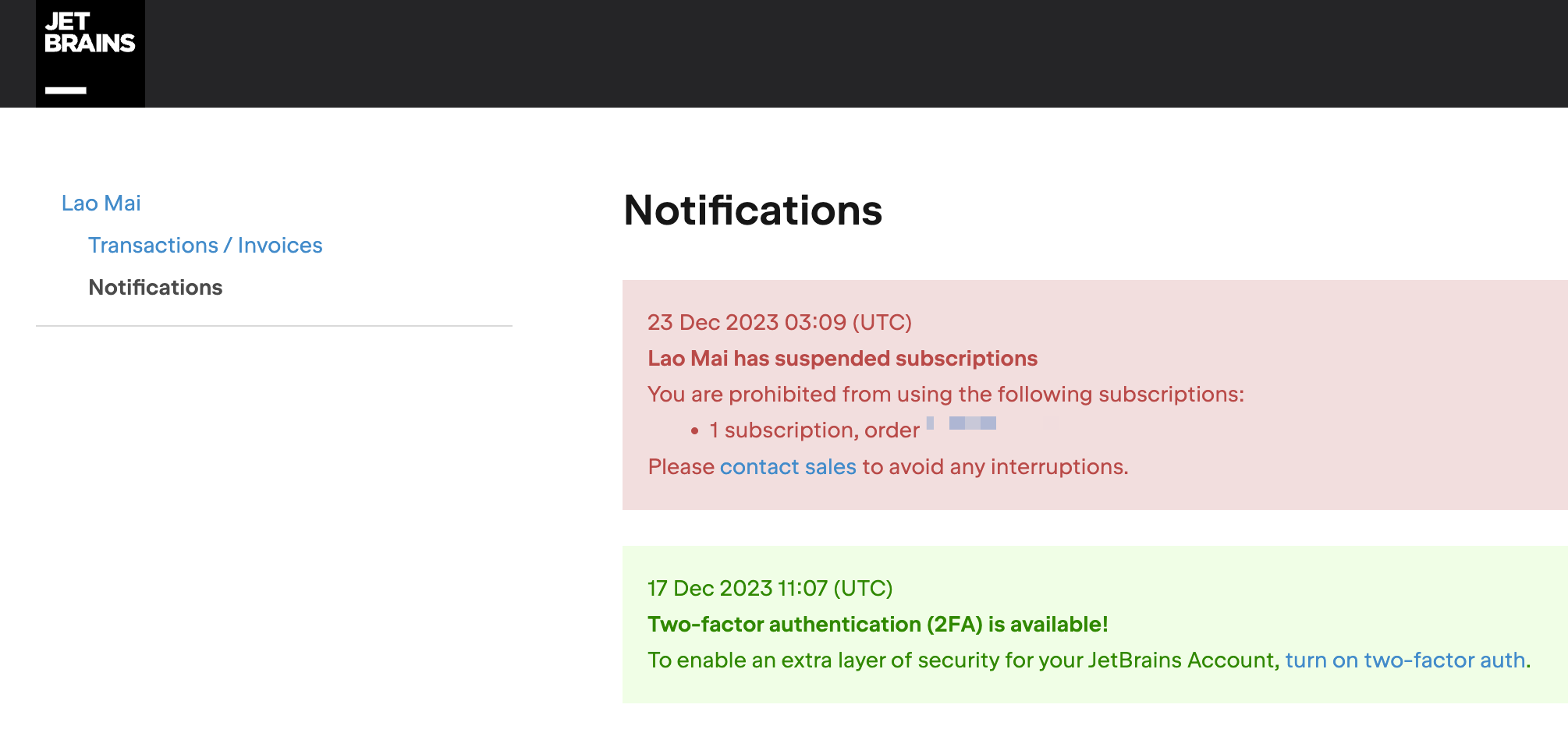Screen dimensions: 1568x747
Task: Select Notifications in the sidebar
Action: (x=155, y=288)
